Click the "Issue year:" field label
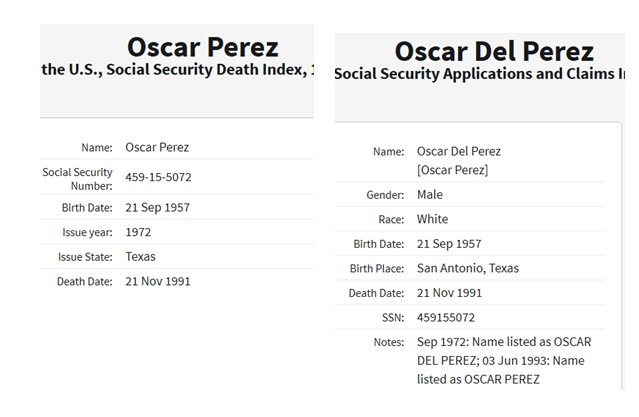Viewport: 639px width, 417px height. click(x=87, y=232)
